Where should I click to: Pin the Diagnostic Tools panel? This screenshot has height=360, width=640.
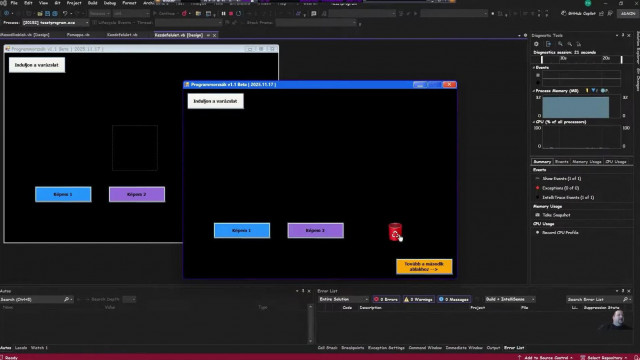click(623, 36)
